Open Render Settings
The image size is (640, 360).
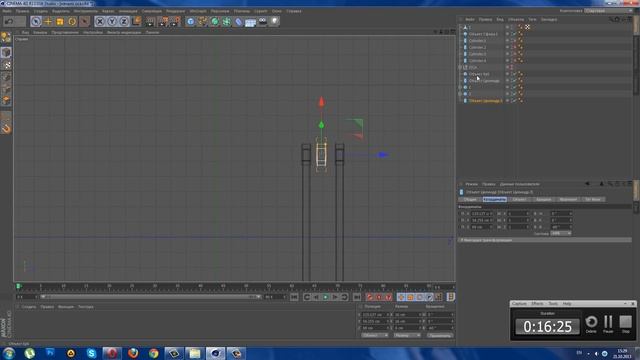175,21
